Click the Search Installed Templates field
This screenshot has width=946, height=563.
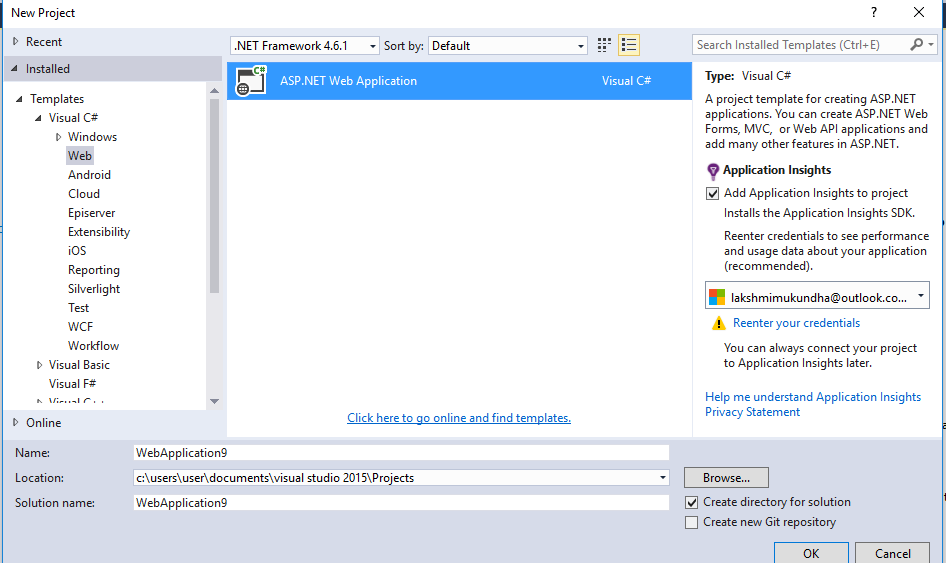click(x=801, y=45)
